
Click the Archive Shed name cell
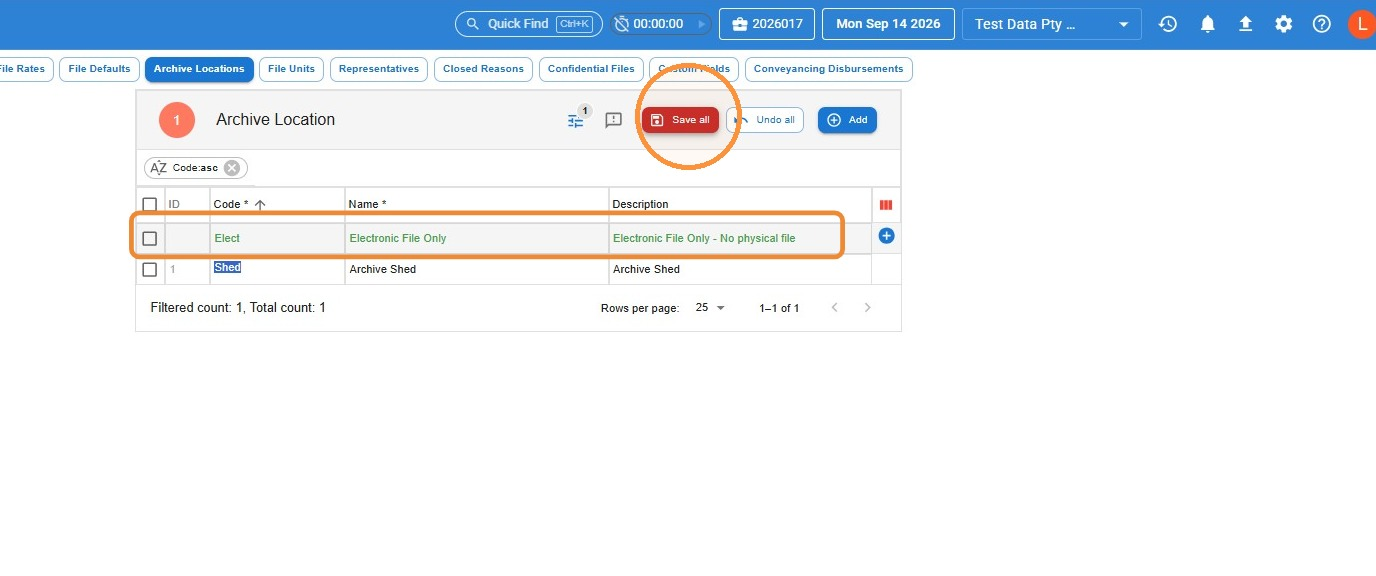click(x=477, y=270)
